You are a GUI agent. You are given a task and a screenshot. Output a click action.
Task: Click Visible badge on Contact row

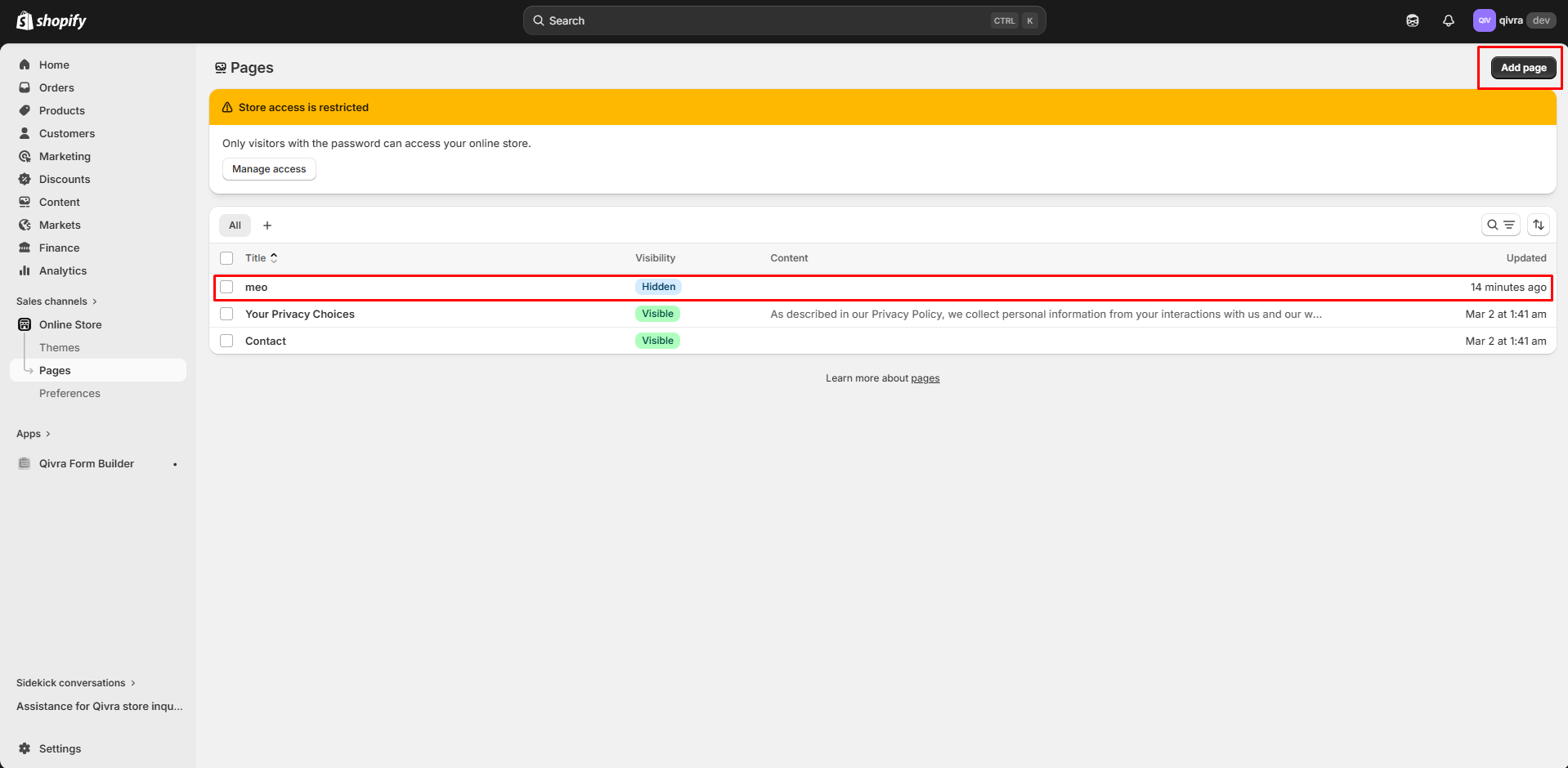tap(657, 341)
